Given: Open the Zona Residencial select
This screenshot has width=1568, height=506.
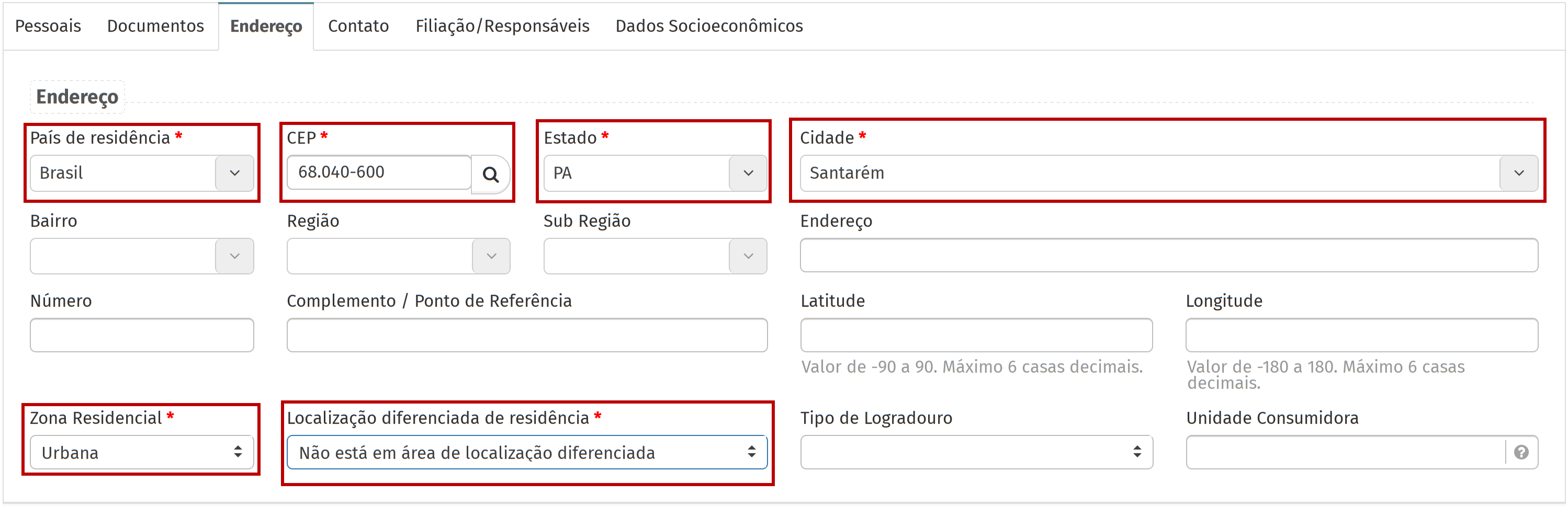Looking at the screenshot, I should coord(142,453).
